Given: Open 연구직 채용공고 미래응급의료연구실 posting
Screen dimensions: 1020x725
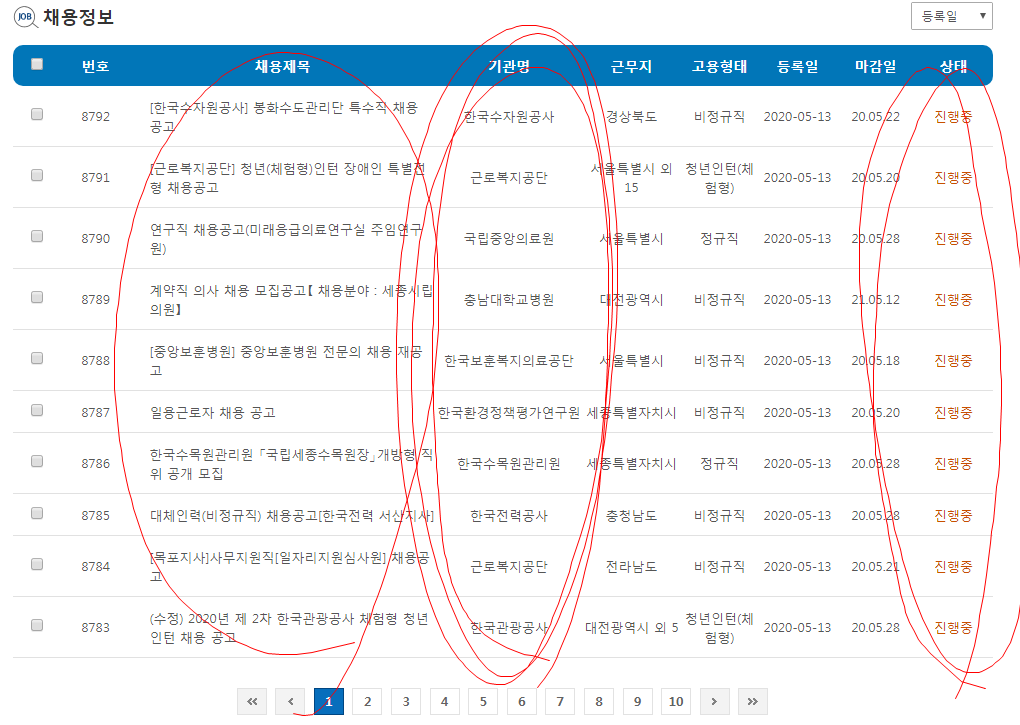Looking at the screenshot, I should (x=286, y=239).
